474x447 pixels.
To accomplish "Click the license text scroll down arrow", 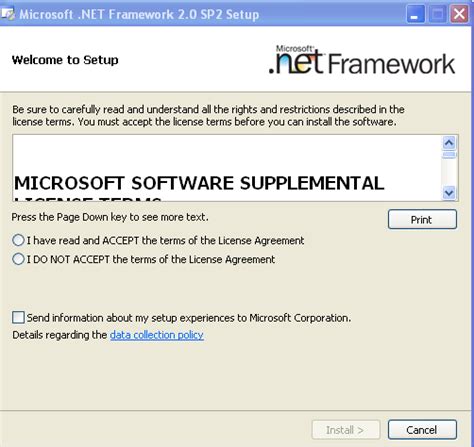I will point(449,193).
